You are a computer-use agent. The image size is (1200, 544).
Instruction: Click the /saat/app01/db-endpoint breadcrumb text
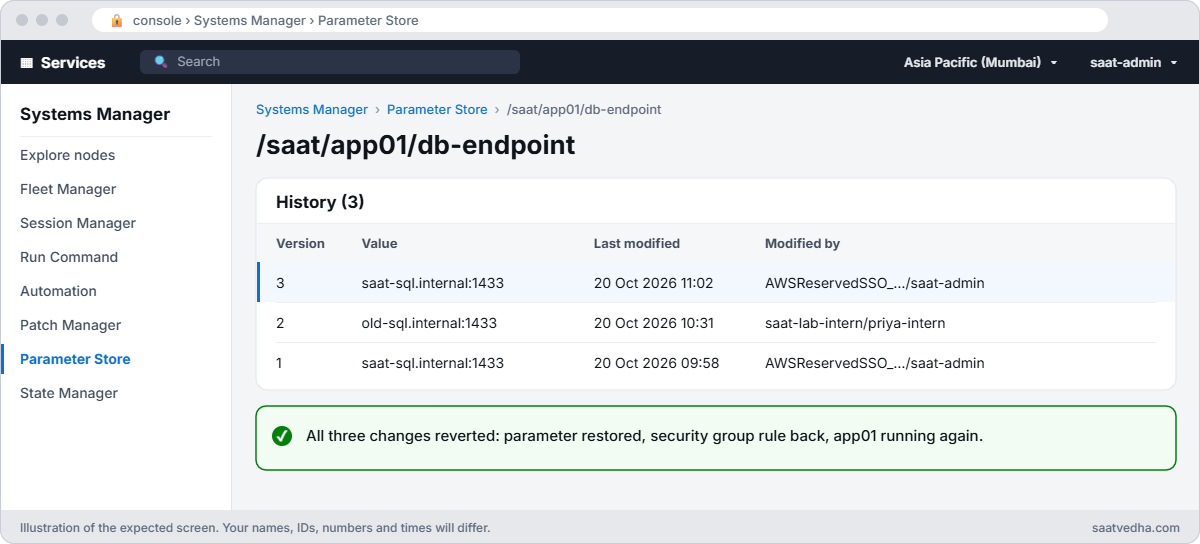[x=584, y=109]
